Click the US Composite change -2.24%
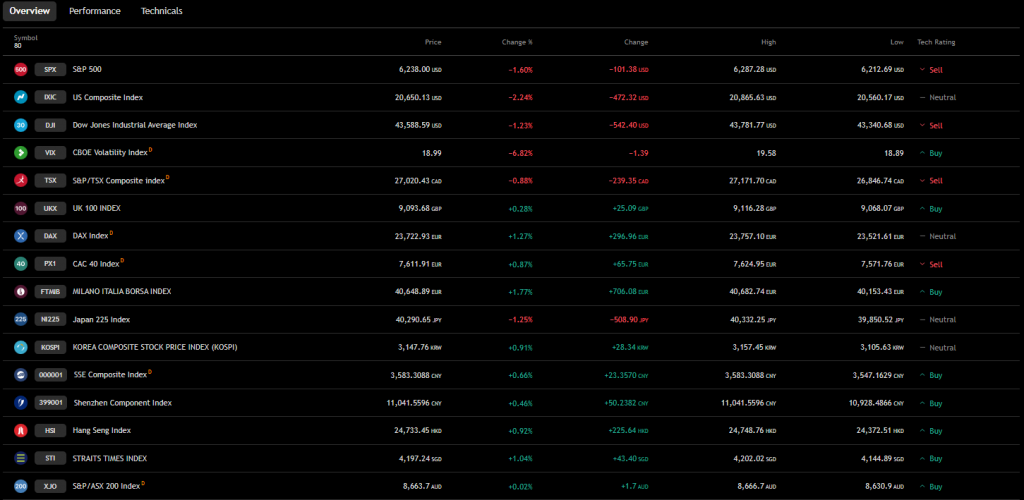 click(520, 97)
